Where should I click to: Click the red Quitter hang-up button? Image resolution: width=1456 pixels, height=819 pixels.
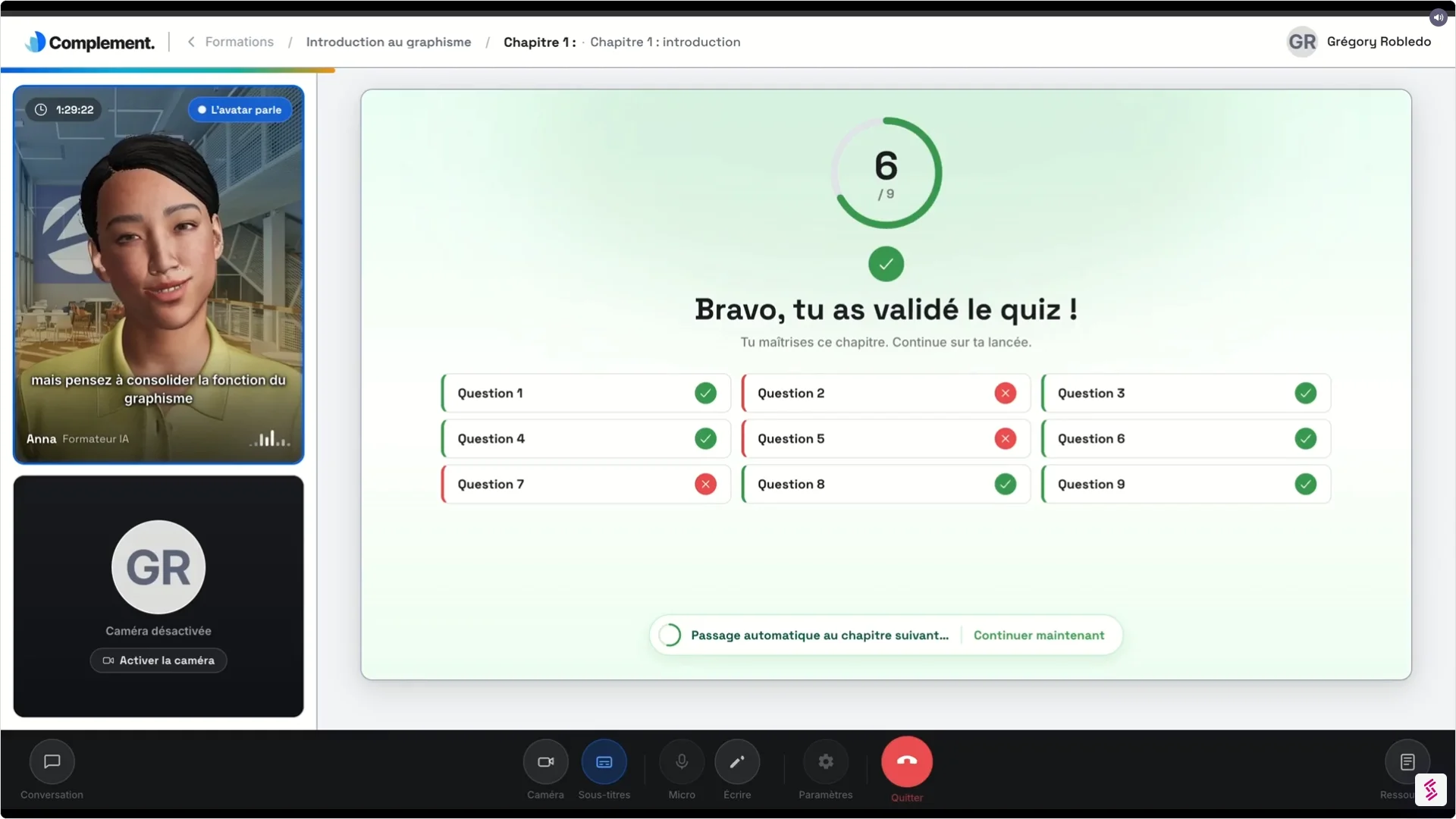click(907, 761)
